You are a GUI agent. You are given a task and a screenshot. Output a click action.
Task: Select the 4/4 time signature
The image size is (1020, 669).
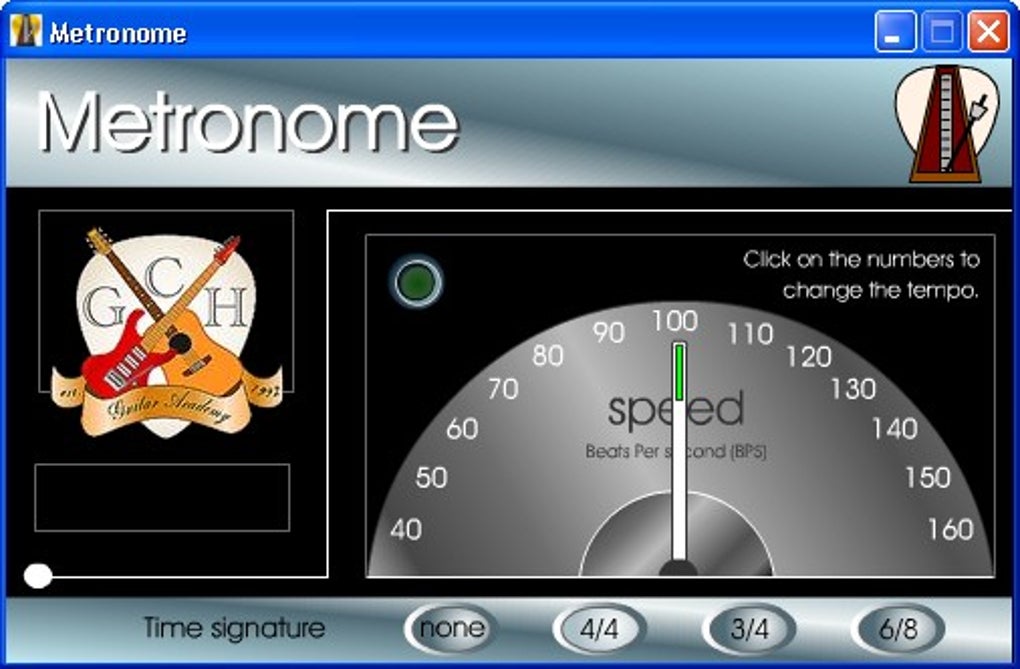pos(600,629)
